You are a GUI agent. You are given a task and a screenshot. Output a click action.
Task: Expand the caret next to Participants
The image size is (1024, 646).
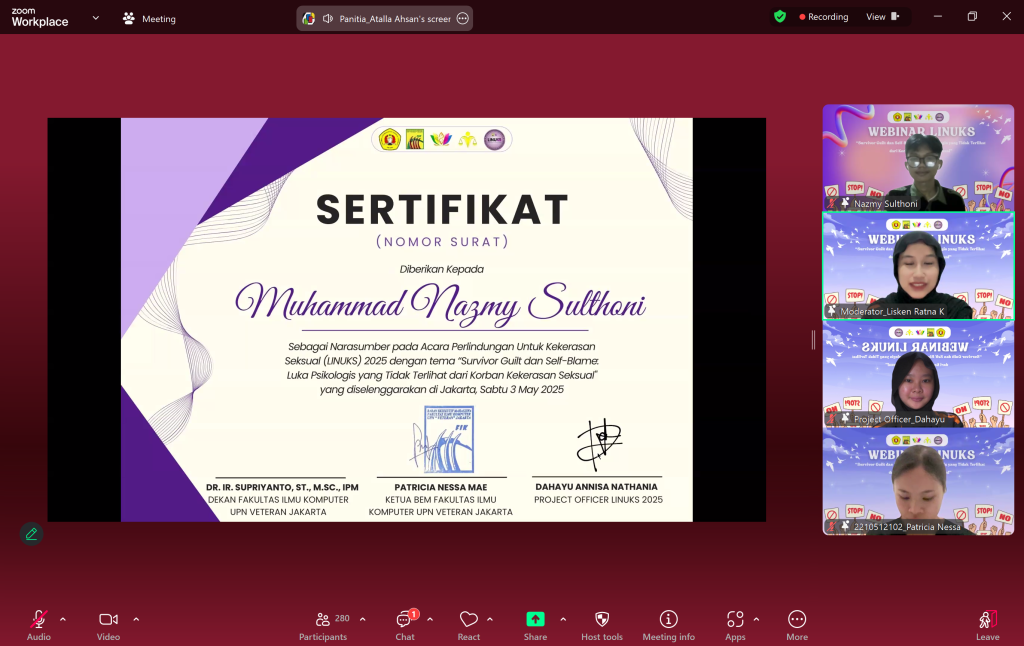pos(362,619)
